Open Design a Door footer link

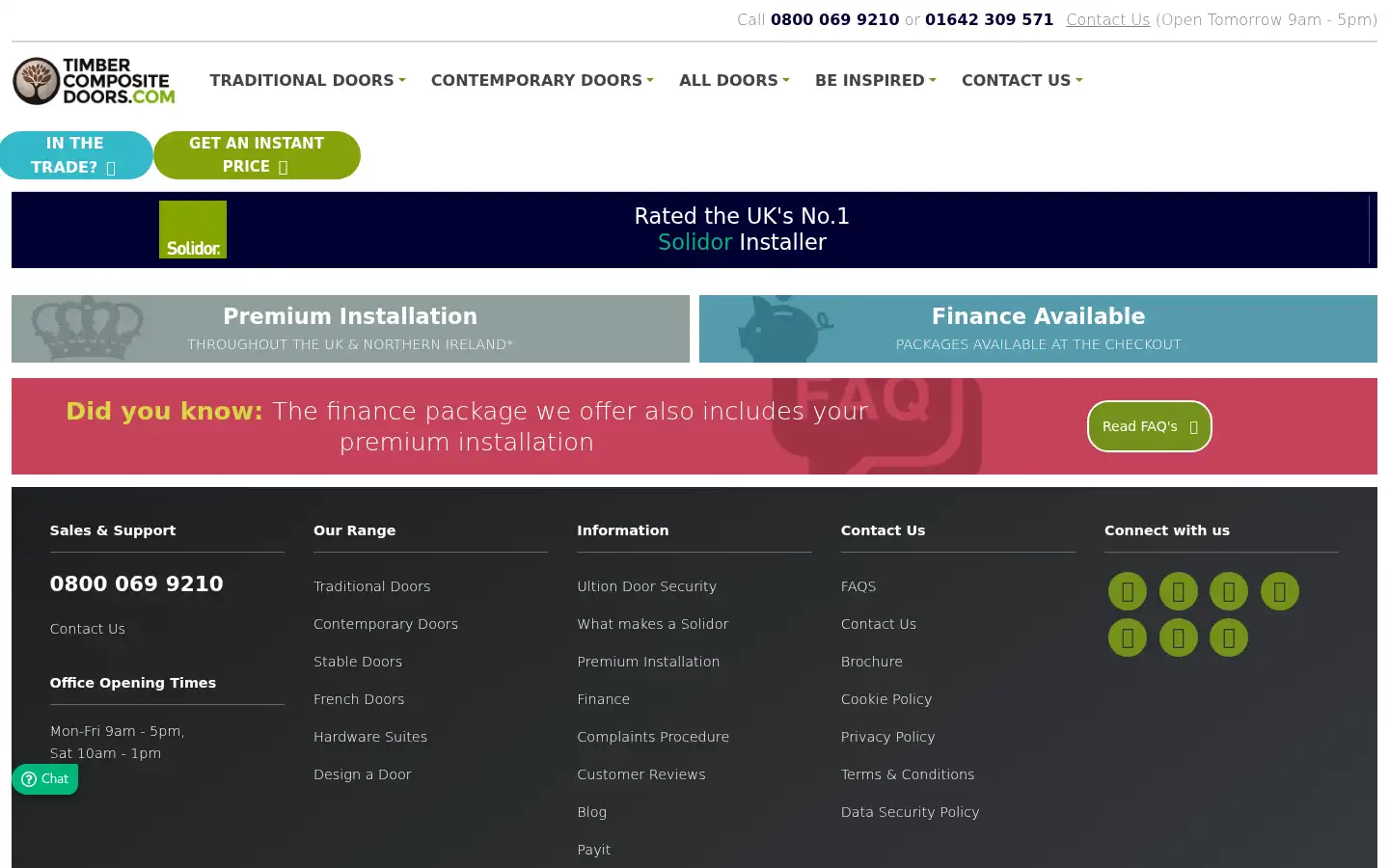[363, 774]
